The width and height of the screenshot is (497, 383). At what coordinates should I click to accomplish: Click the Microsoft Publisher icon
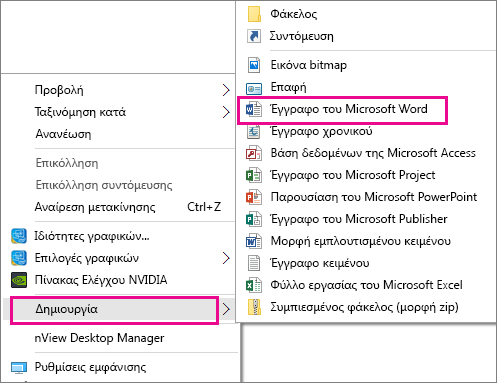click(x=254, y=219)
